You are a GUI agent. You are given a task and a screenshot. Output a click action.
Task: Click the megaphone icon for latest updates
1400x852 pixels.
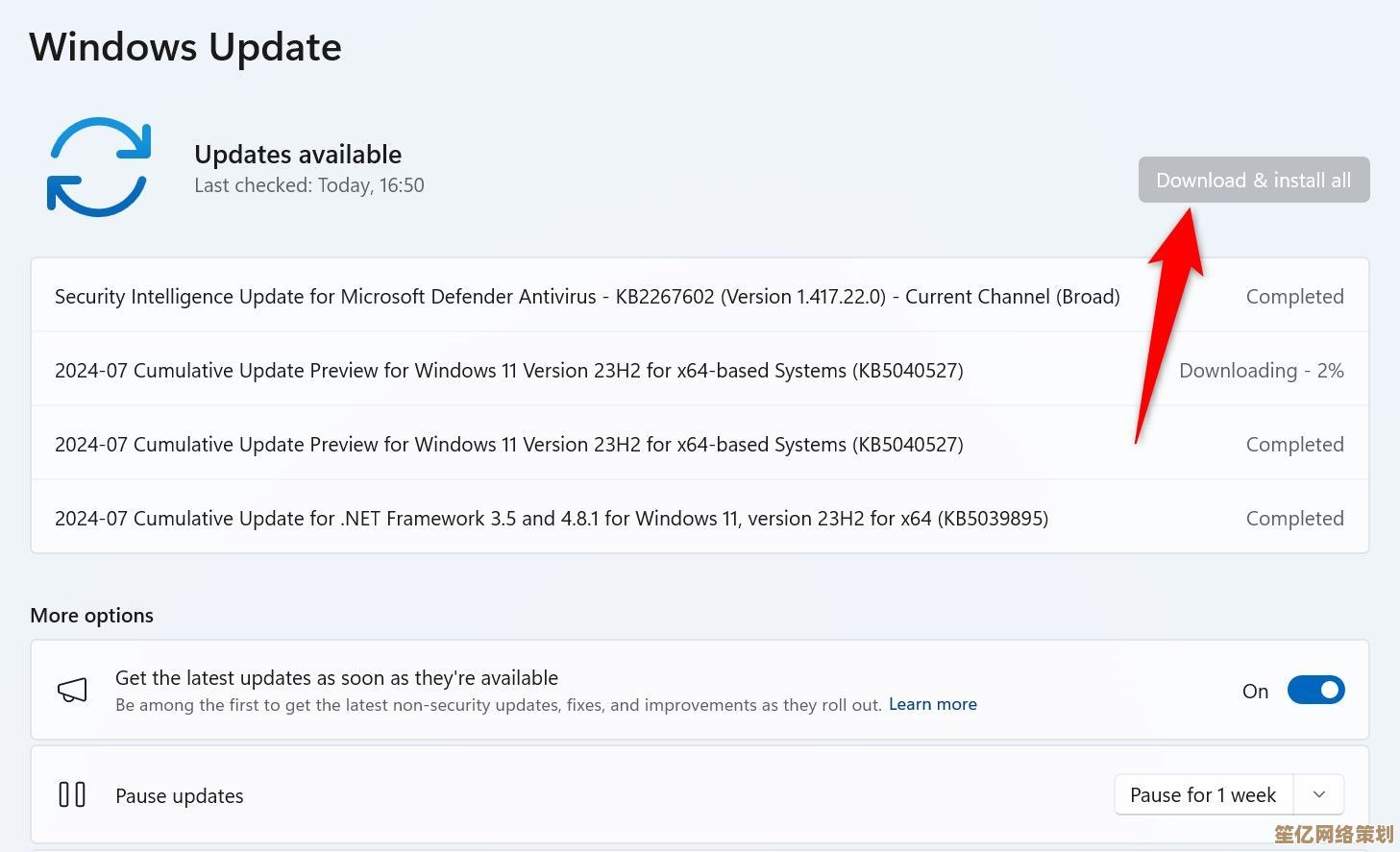[x=72, y=690]
